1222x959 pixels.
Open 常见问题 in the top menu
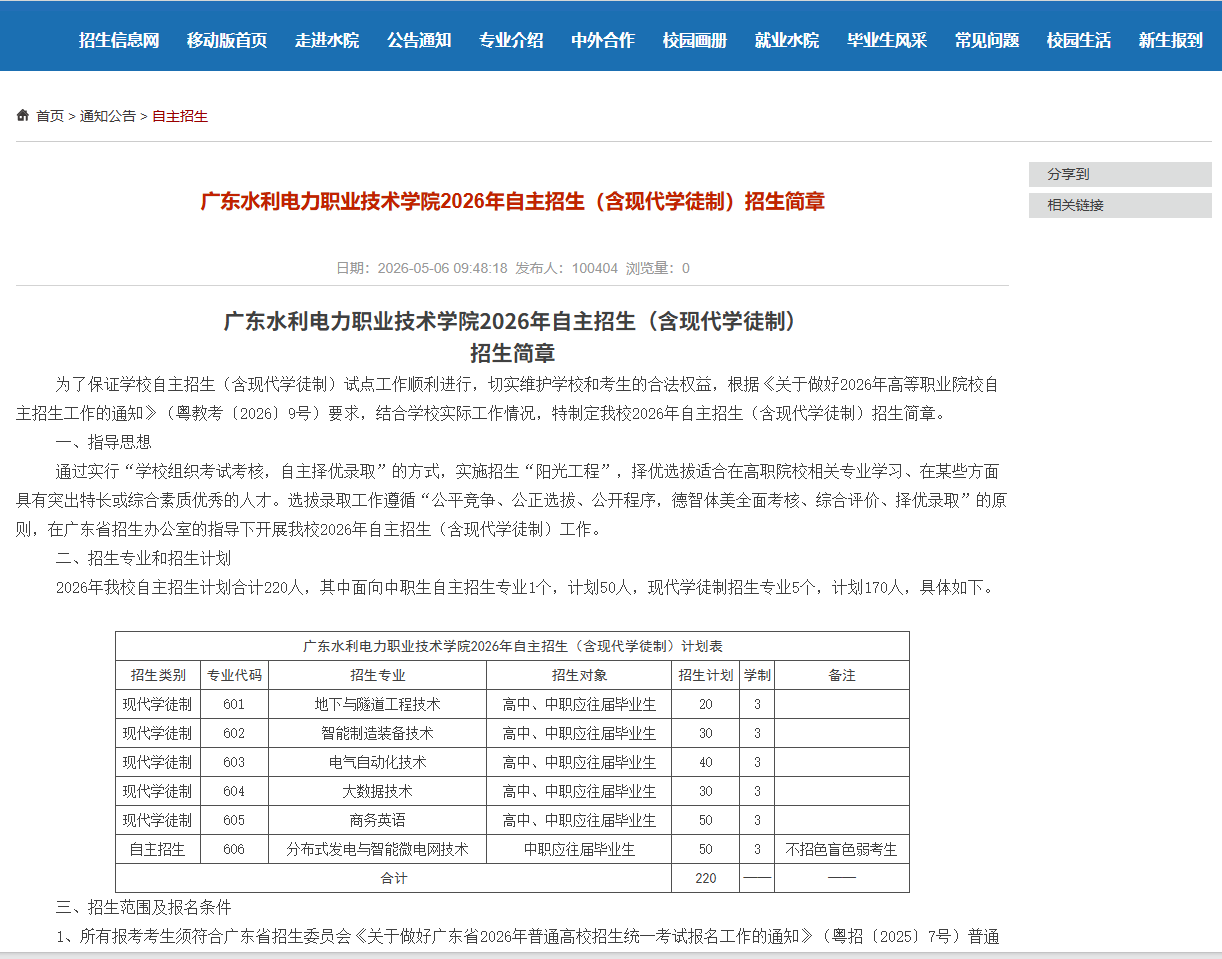click(x=987, y=41)
